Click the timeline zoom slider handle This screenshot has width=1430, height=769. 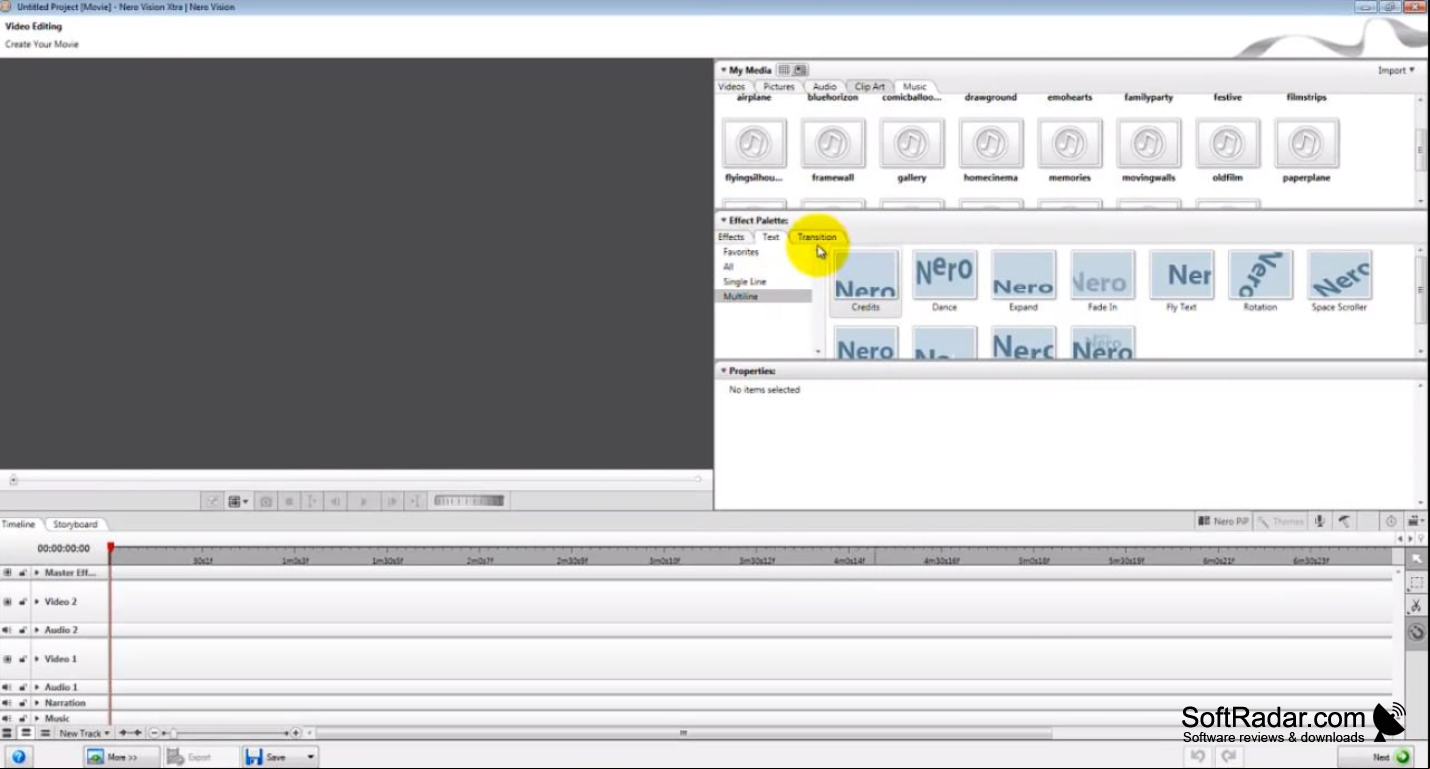point(173,733)
